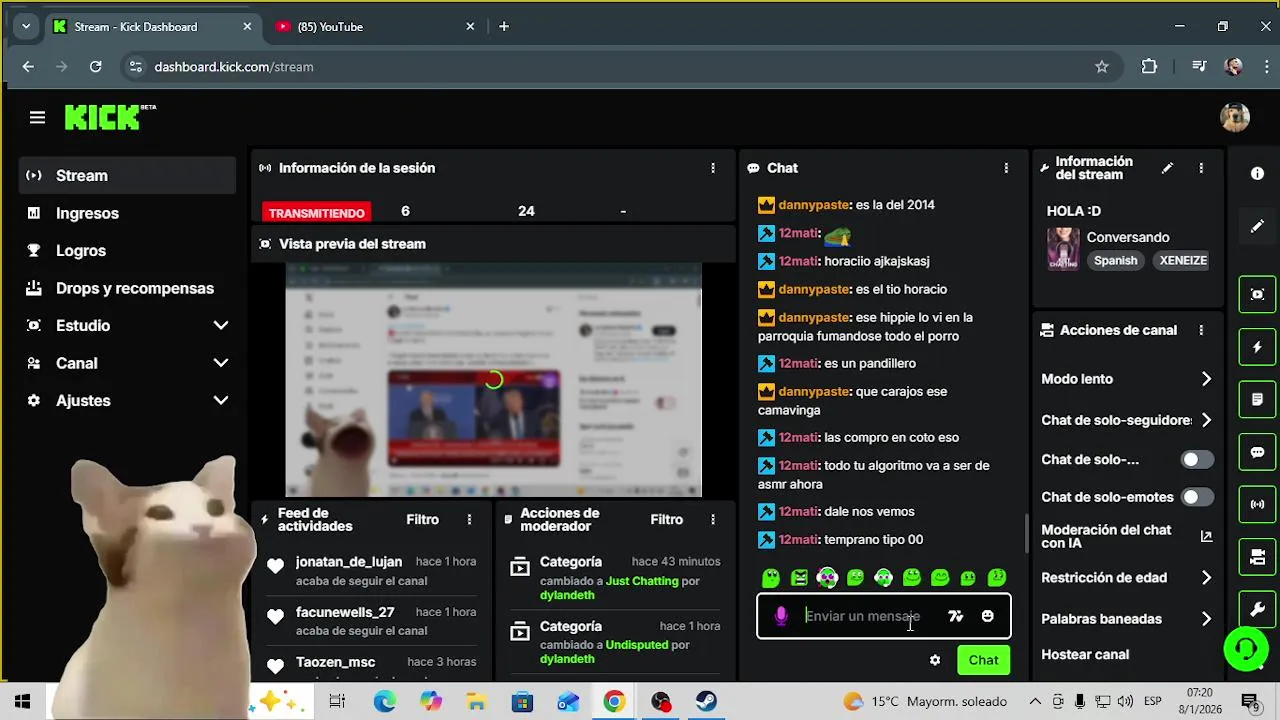Switch to Stream - Kick Dashboard tab
This screenshot has height=720, width=1280.
click(152, 27)
